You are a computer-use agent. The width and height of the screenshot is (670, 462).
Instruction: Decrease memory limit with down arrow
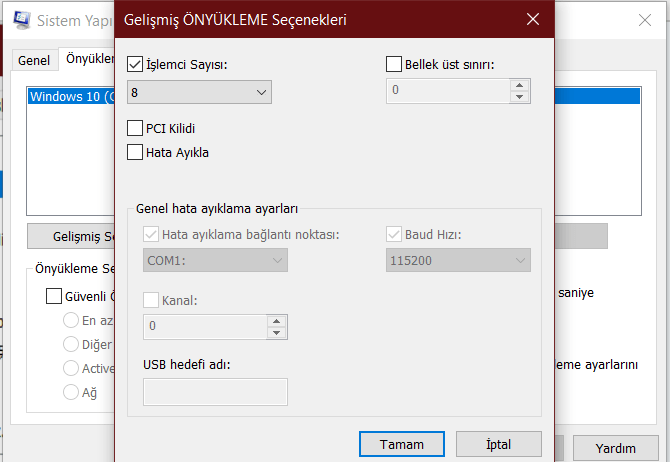pos(519,97)
